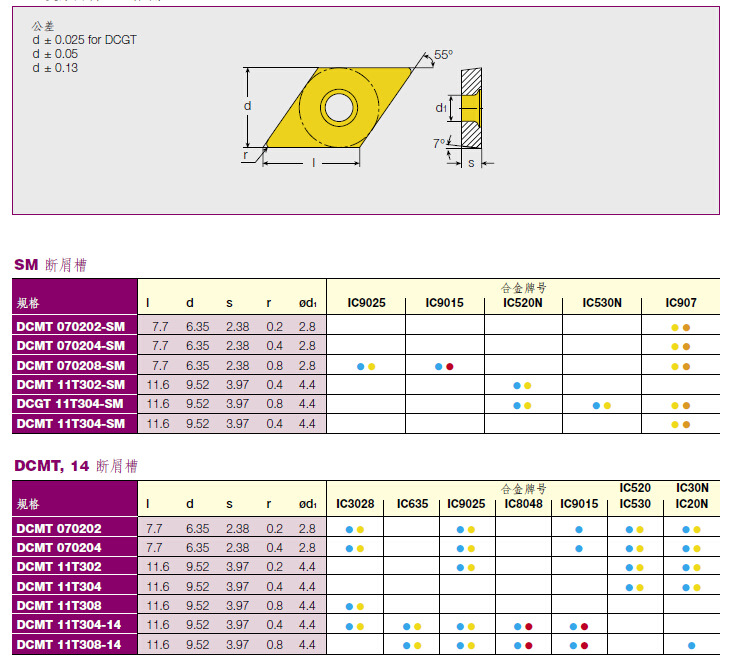Click the orange dot under IC907 in row DCMT 070202-SM
The width and height of the screenshot is (734, 666).
(x=686, y=328)
